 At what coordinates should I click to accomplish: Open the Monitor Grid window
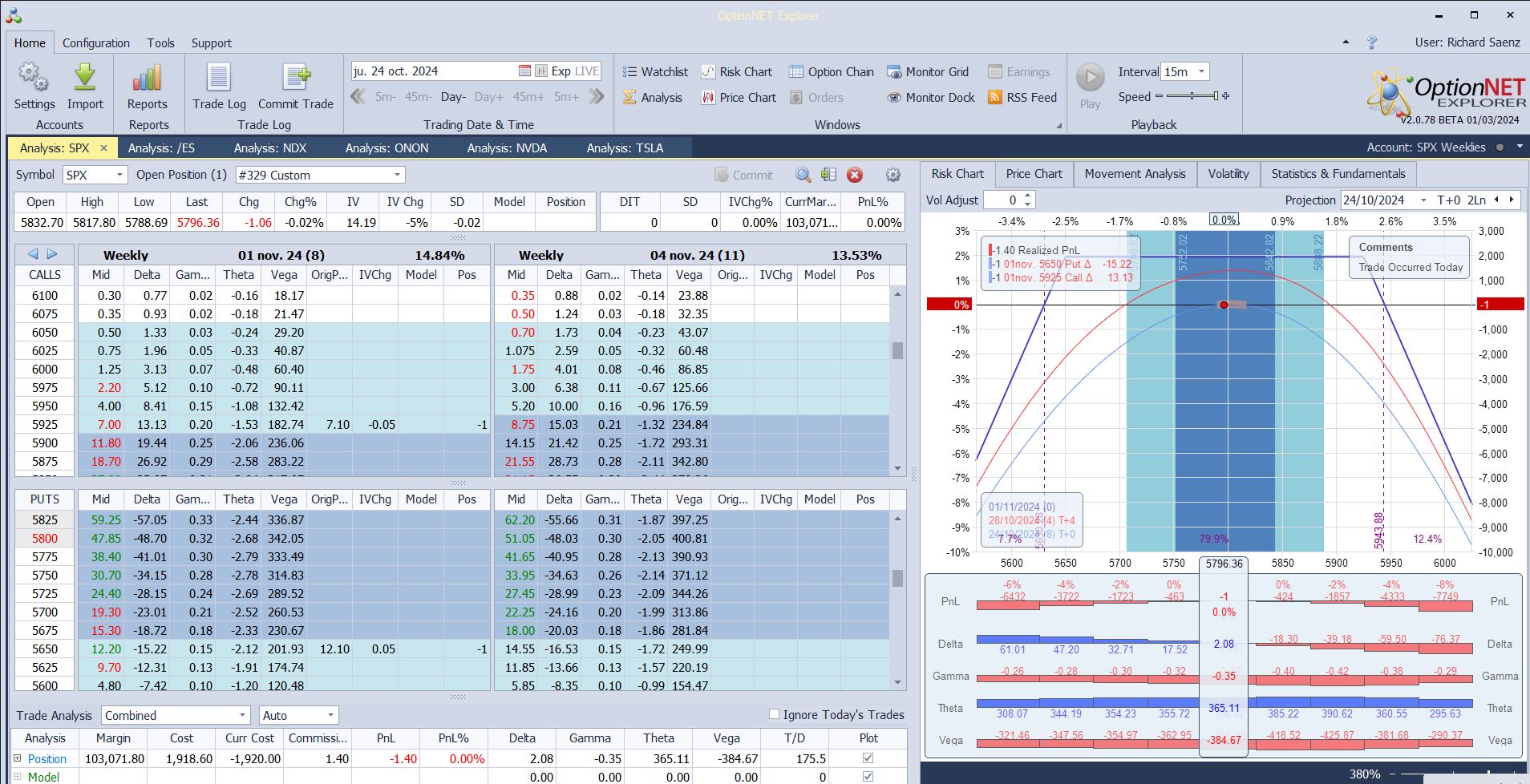(928, 71)
